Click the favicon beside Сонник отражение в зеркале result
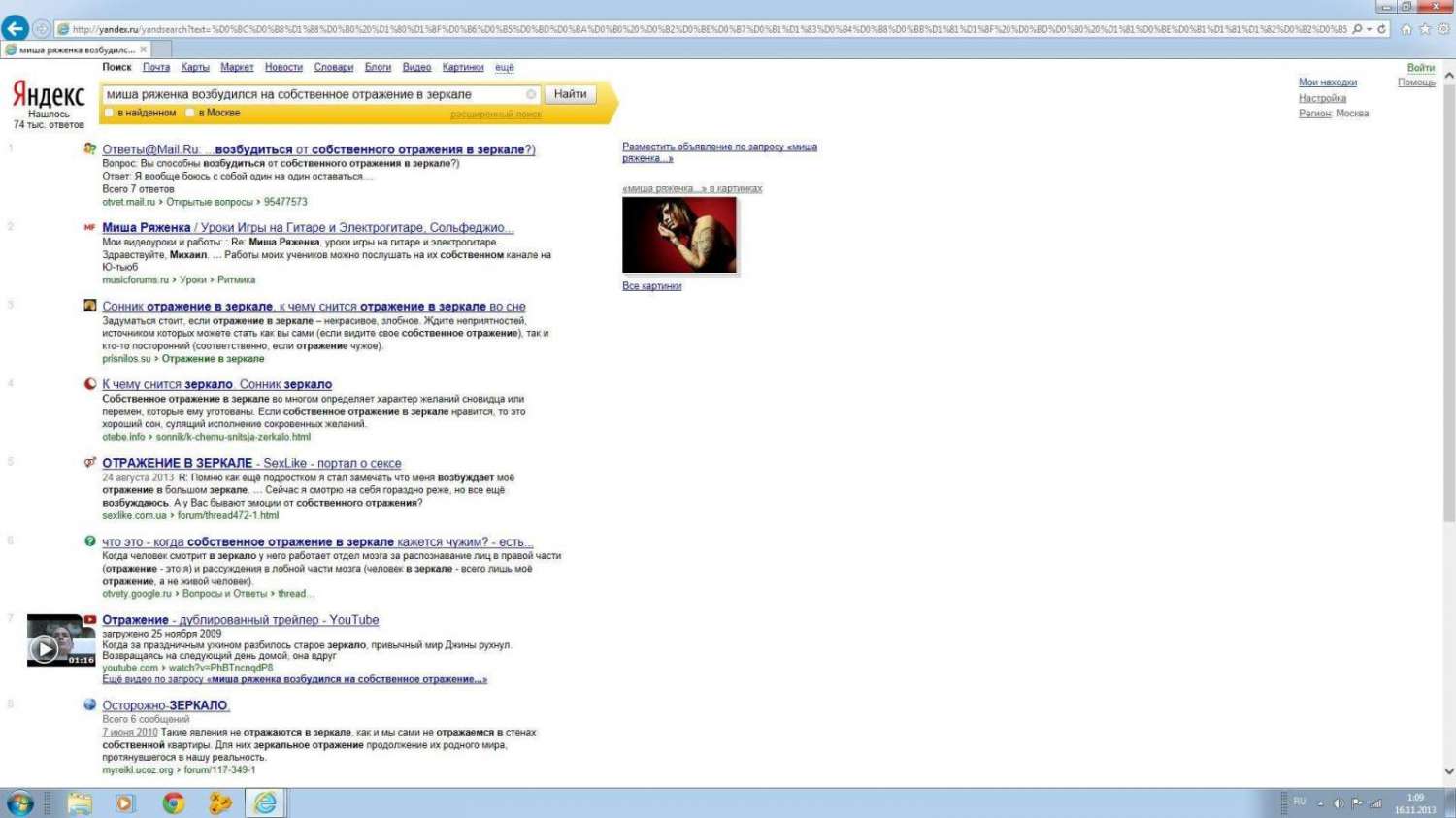 (x=90, y=306)
